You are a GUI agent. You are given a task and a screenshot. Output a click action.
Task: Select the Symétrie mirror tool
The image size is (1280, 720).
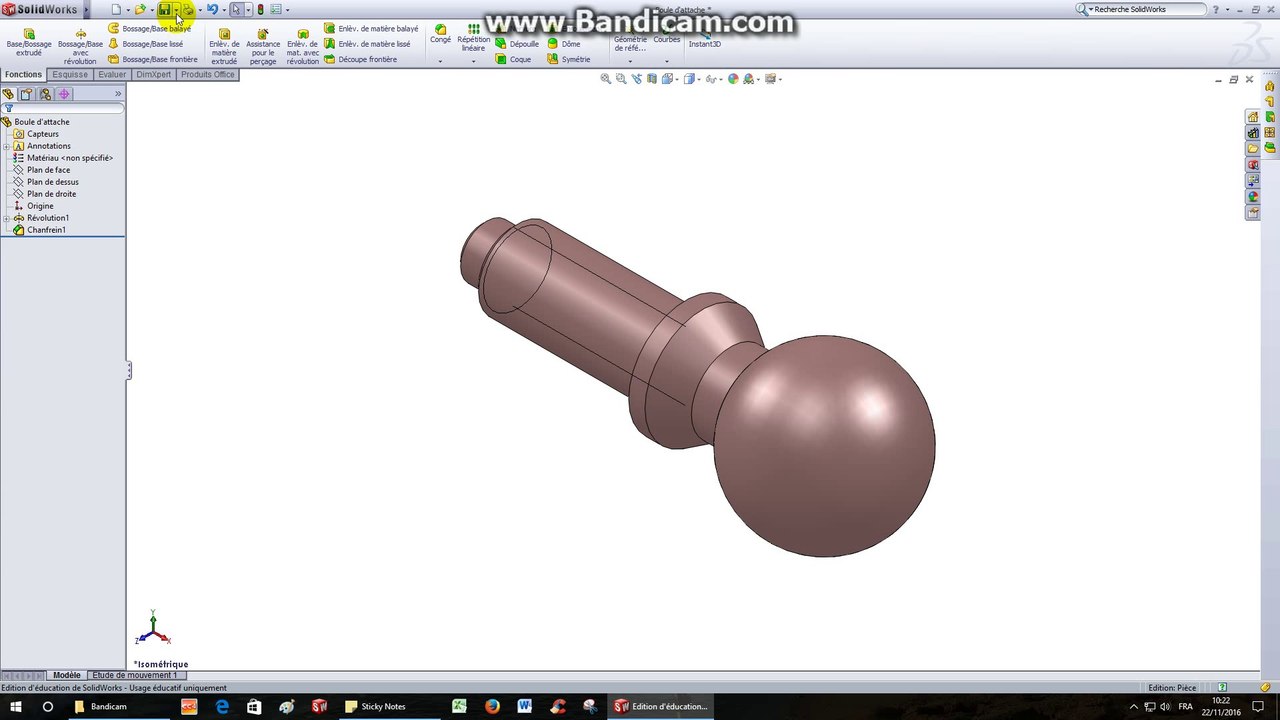pos(568,59)
